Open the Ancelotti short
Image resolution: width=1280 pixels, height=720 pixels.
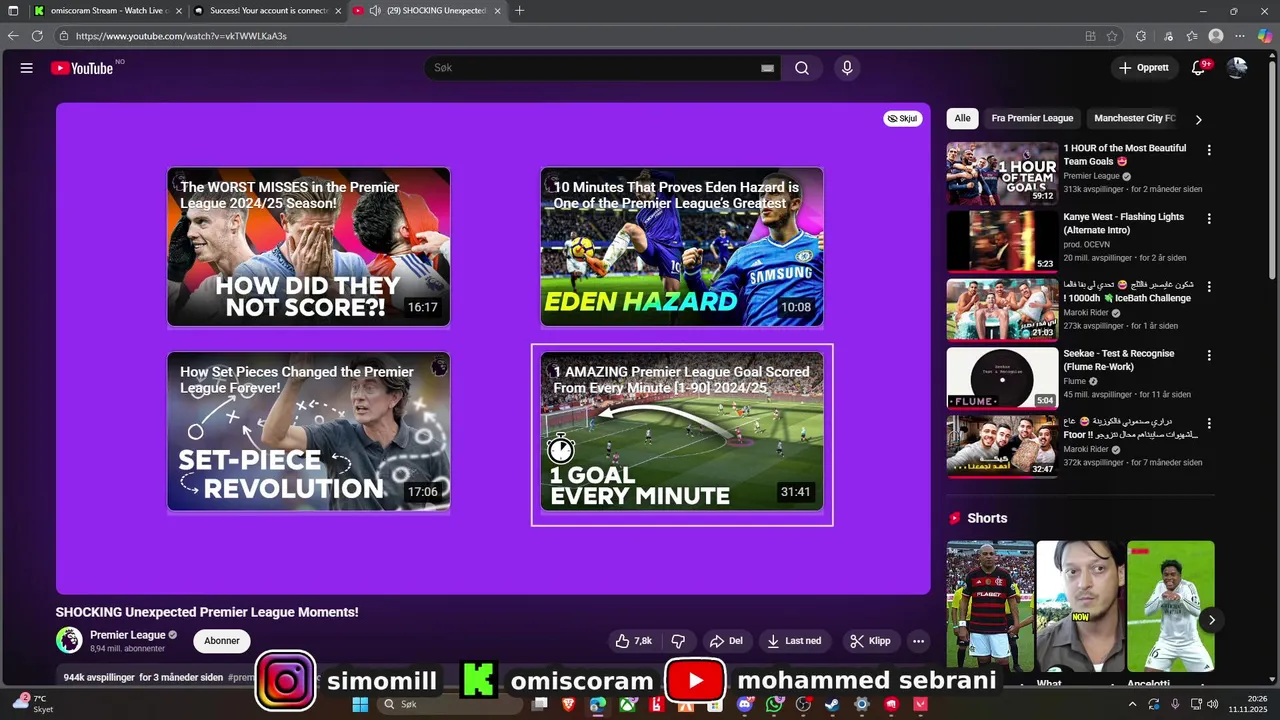pos(1171,606)
